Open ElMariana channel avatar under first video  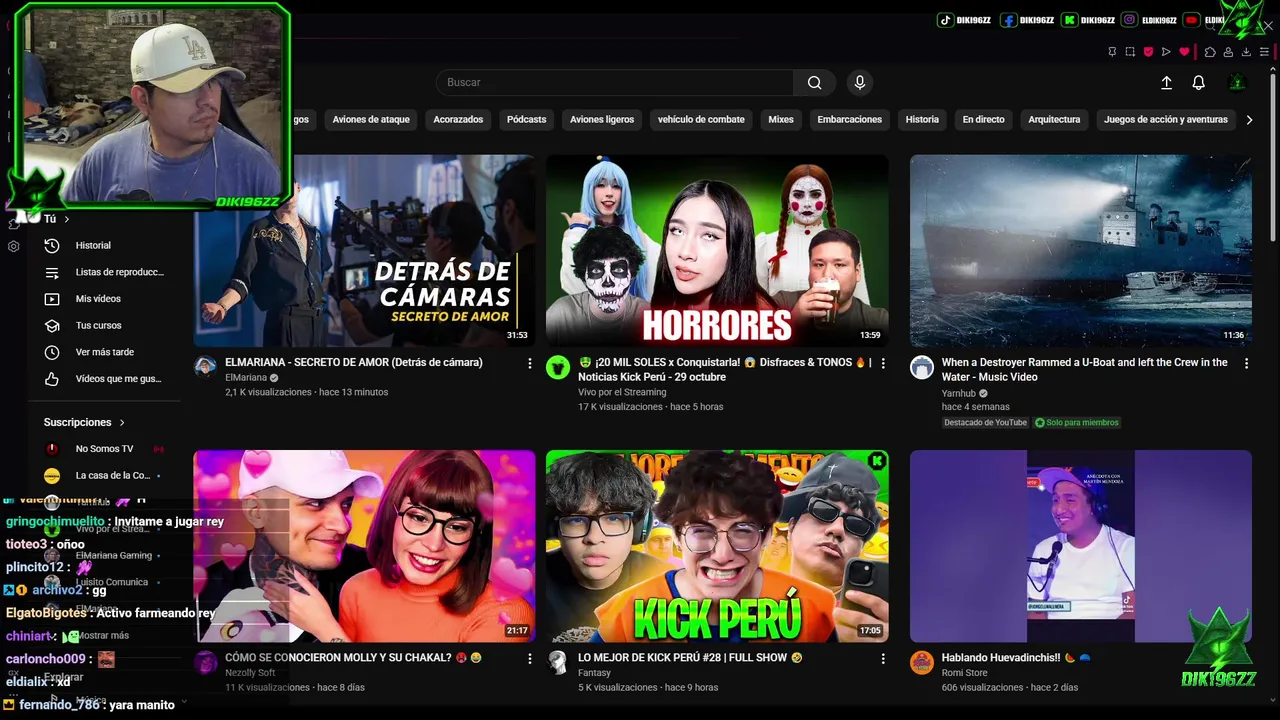[205, 366]
